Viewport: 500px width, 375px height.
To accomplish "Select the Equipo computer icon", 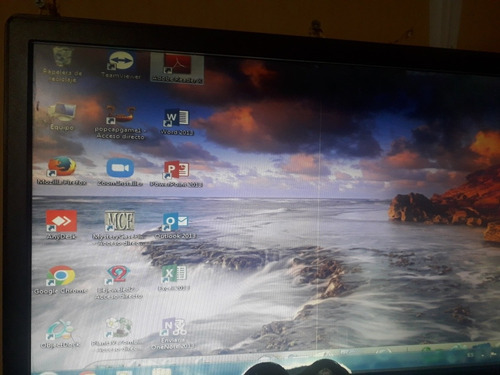I will 62,117.
